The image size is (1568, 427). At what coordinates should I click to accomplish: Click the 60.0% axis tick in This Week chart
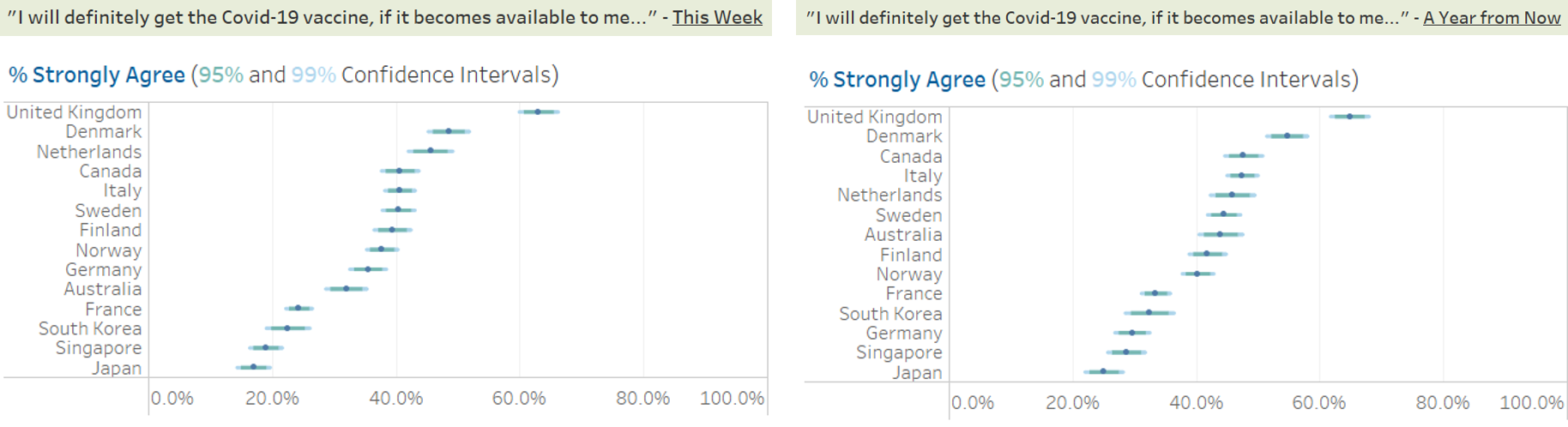pyautogui.click(x=519, y=398)
